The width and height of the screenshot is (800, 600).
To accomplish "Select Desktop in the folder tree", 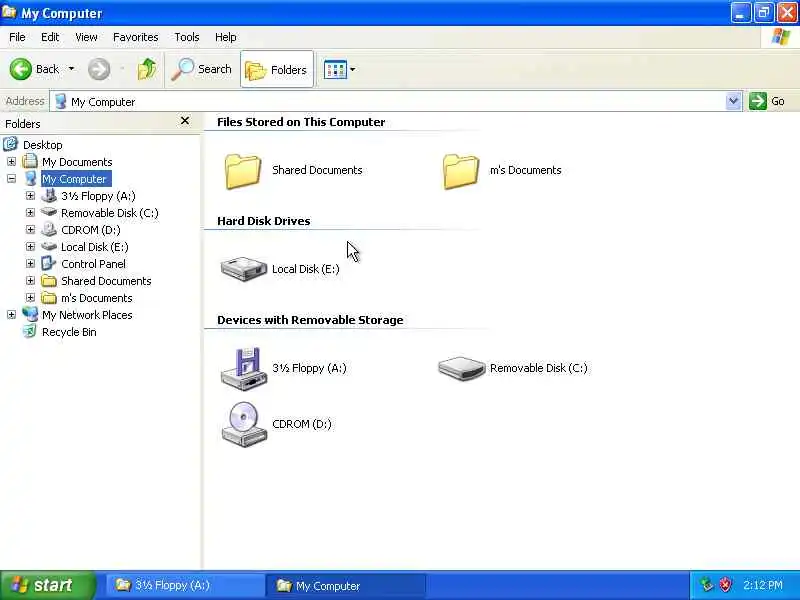I will [42, 145].
